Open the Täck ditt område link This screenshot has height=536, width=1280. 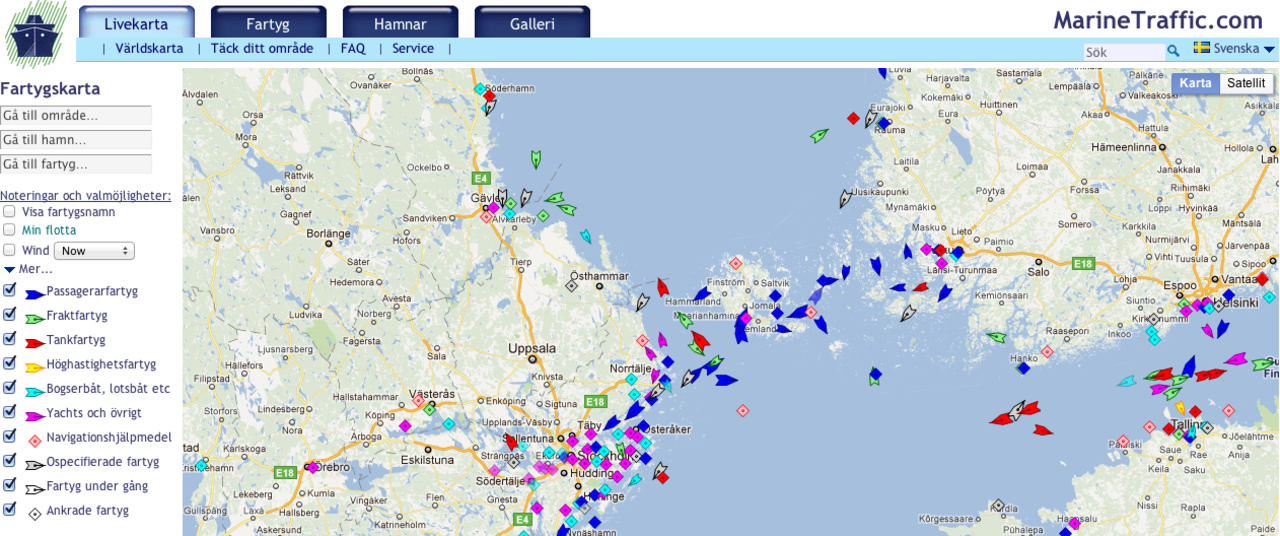pos(262,48)
